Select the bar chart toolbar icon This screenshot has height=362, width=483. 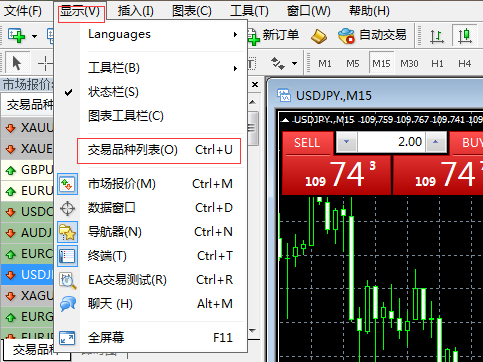(x=437, y=36)
